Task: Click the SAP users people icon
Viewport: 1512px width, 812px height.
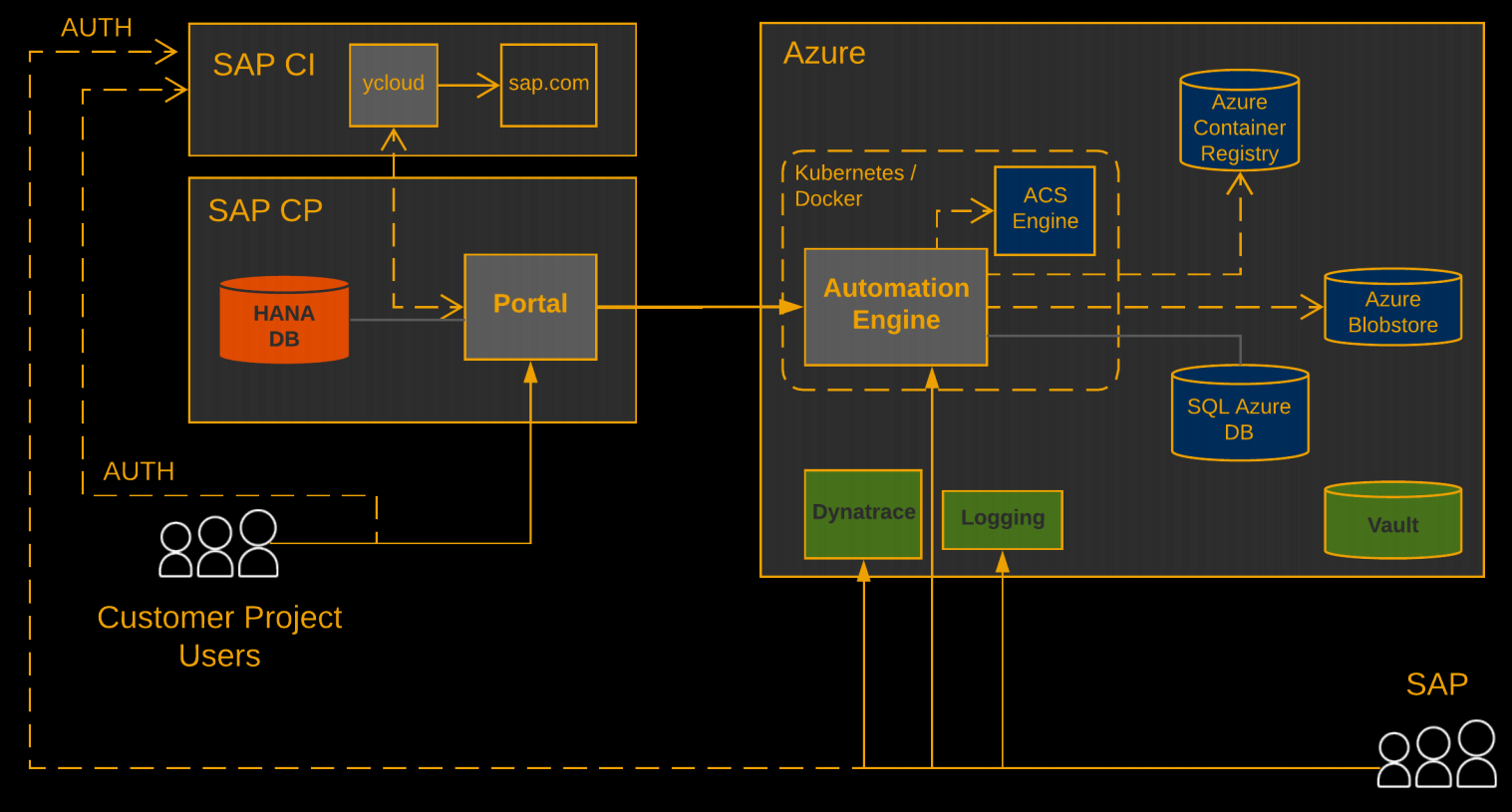Action: [1436, 754]
